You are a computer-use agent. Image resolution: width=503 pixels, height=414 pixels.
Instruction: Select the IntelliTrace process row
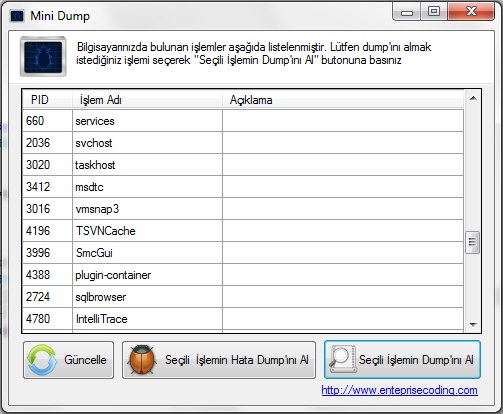click(x=243, y=319)
